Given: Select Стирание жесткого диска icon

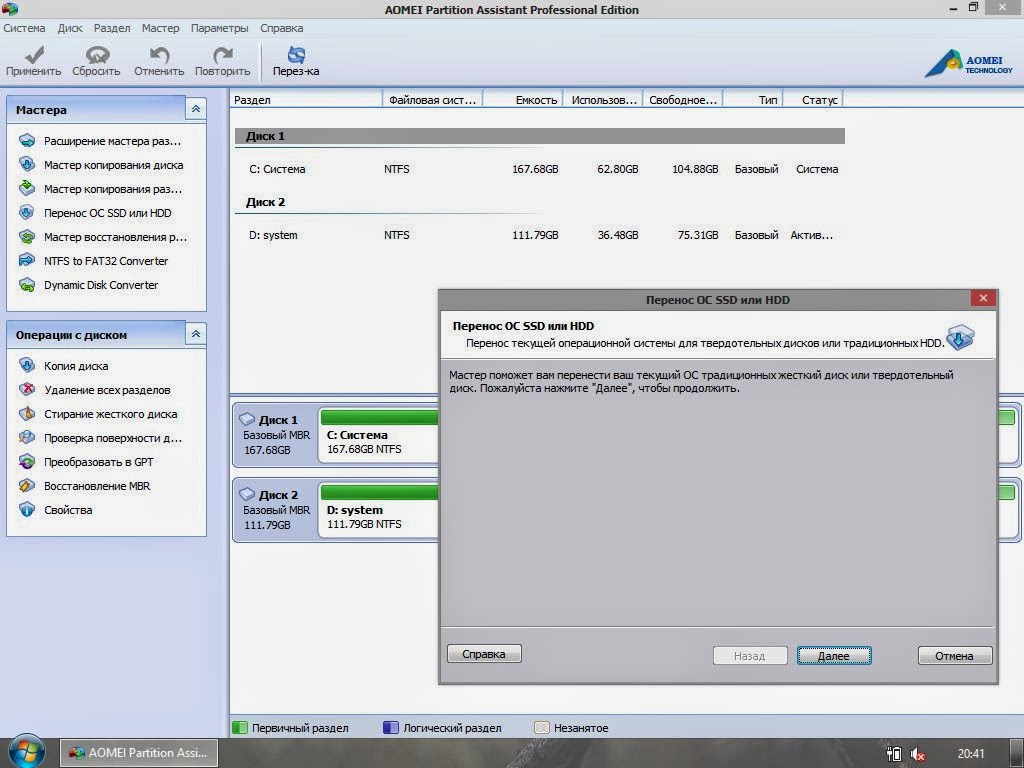Looking at the screenshot, I should point(27,414).
